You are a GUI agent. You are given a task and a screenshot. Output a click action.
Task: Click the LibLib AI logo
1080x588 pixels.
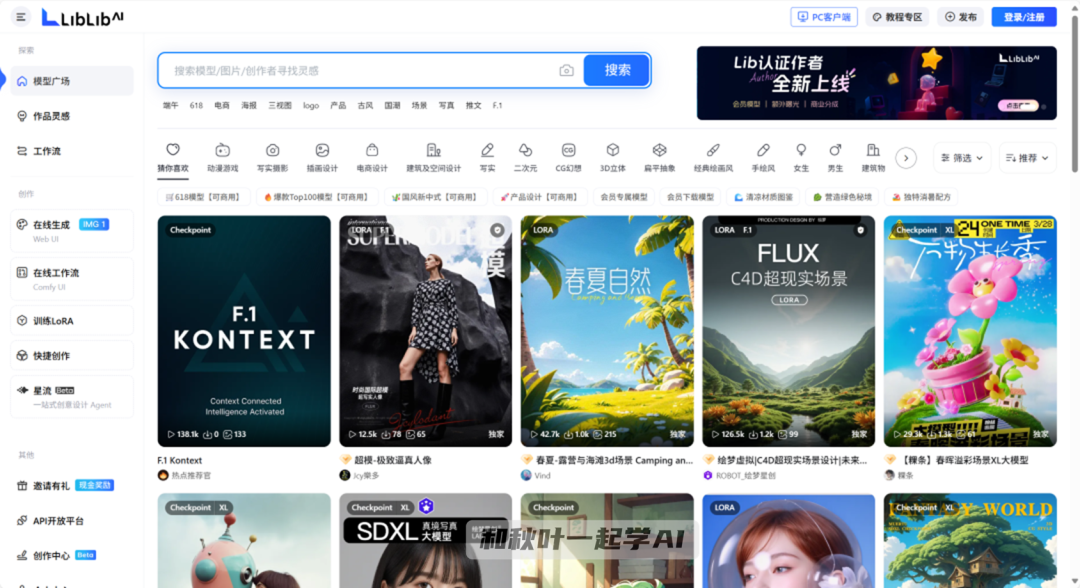(x=83, y=17)
